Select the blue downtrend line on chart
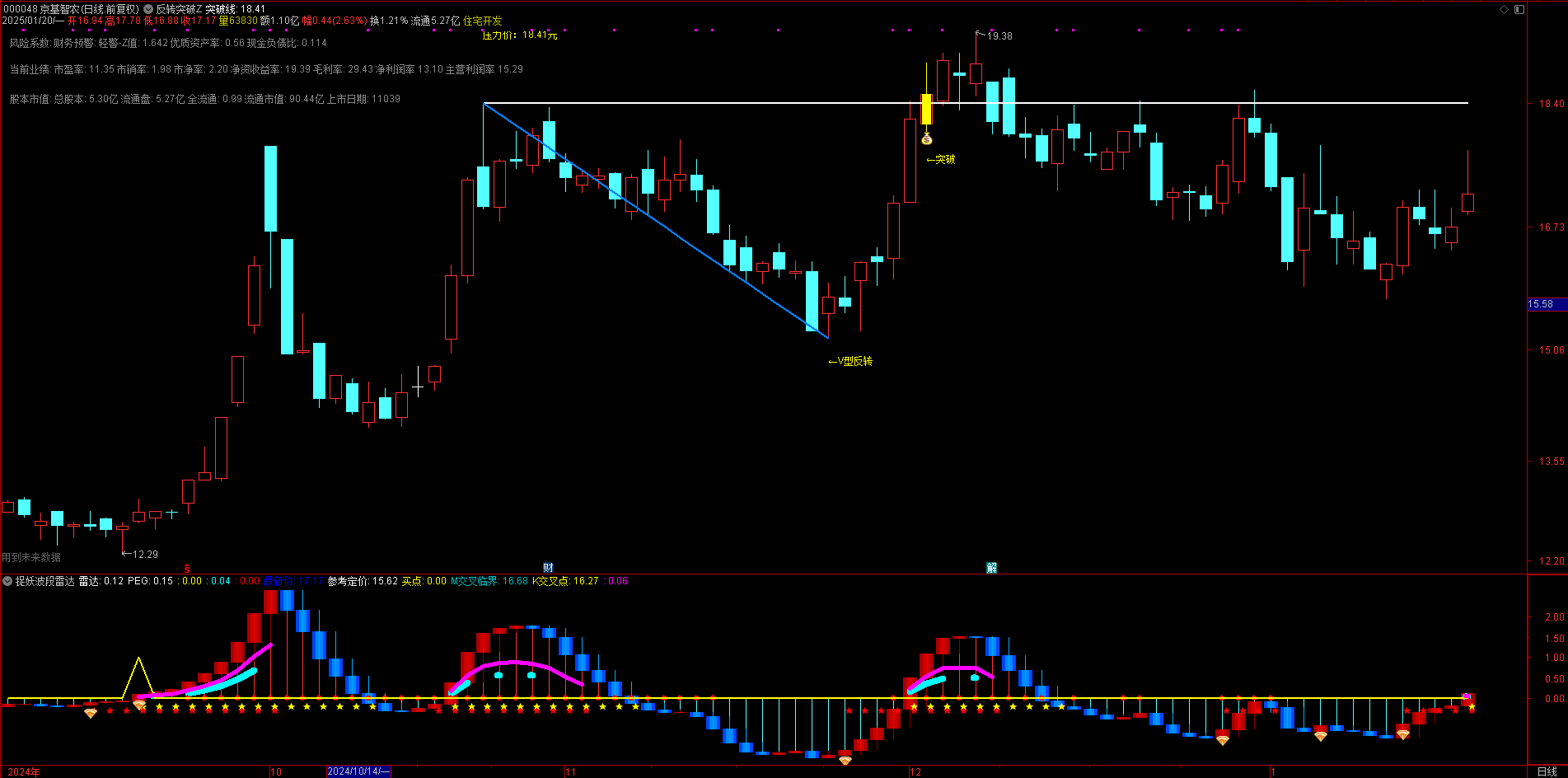1568x778 pixels. pos(655,220)
